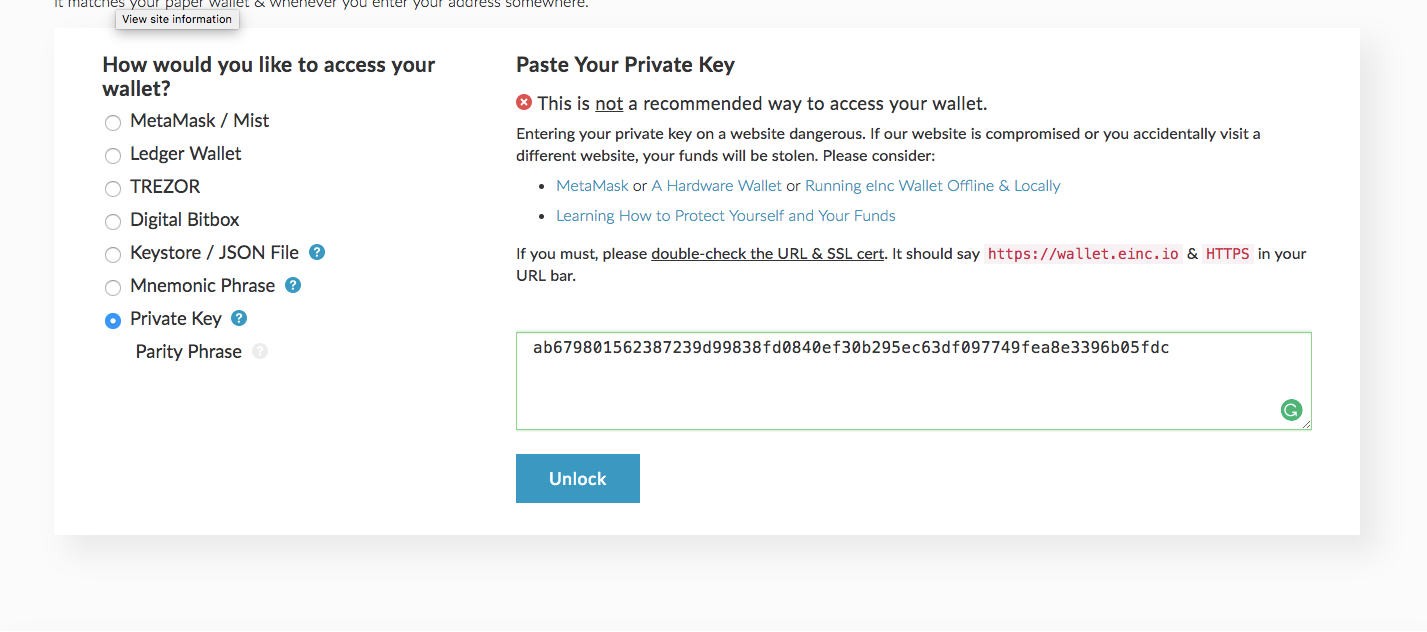Click help icon next to Keystore / JSON File
Screen dimensions: 1427x632
click(x=317, y=252)
